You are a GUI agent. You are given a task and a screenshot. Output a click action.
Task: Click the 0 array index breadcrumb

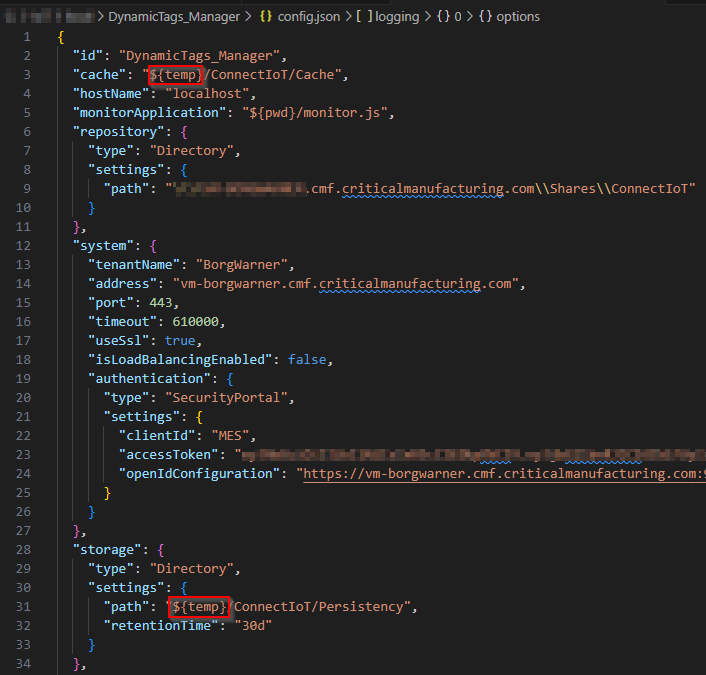tap(457, 17)
